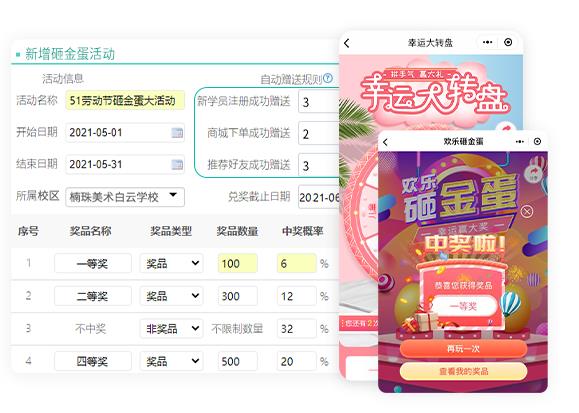Edit prize quantity 500 in row 4
579x413 pixels.
click(x=237, y=361)
